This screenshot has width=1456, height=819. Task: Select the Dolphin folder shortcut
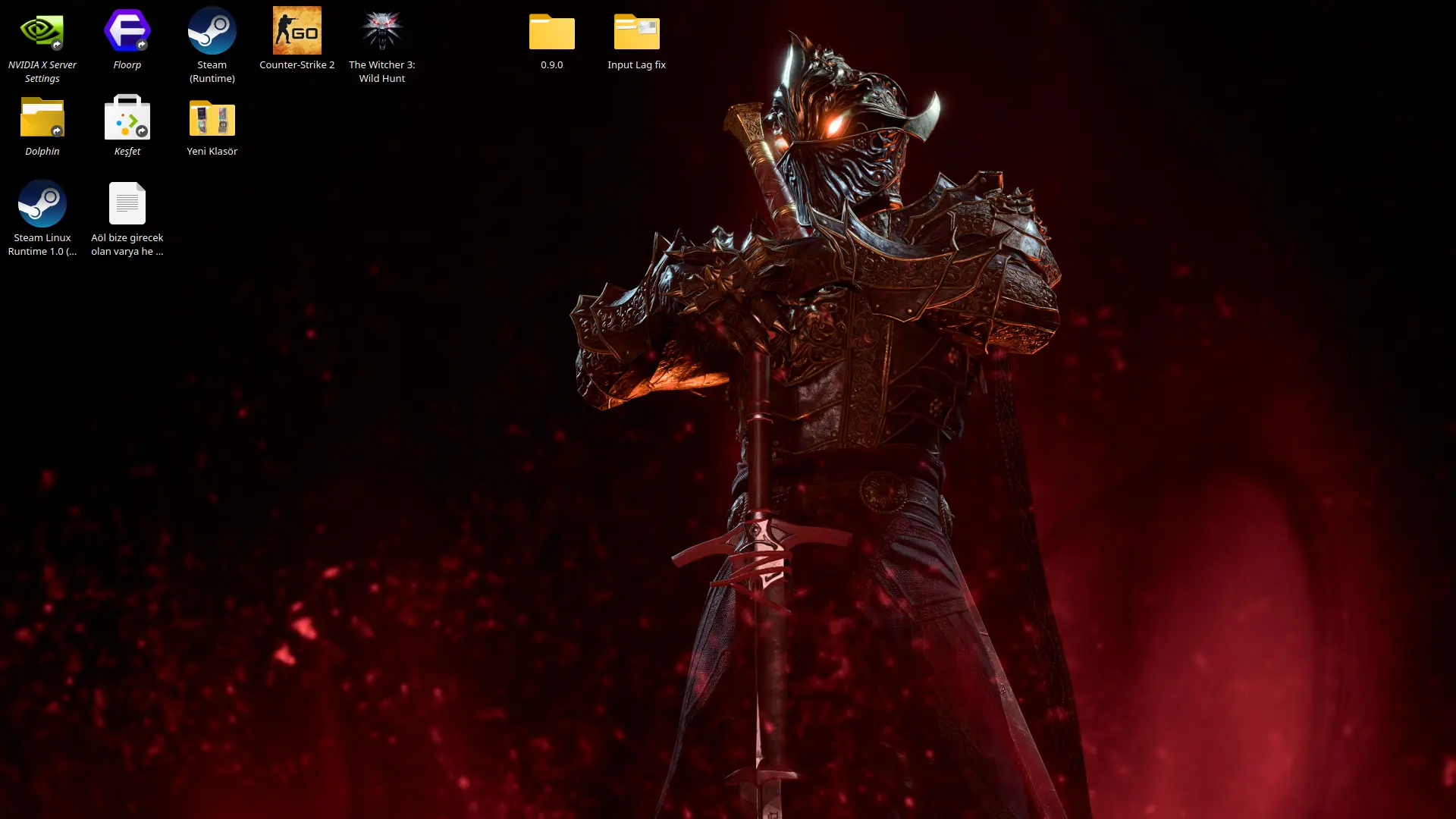[x=42, y=118]
